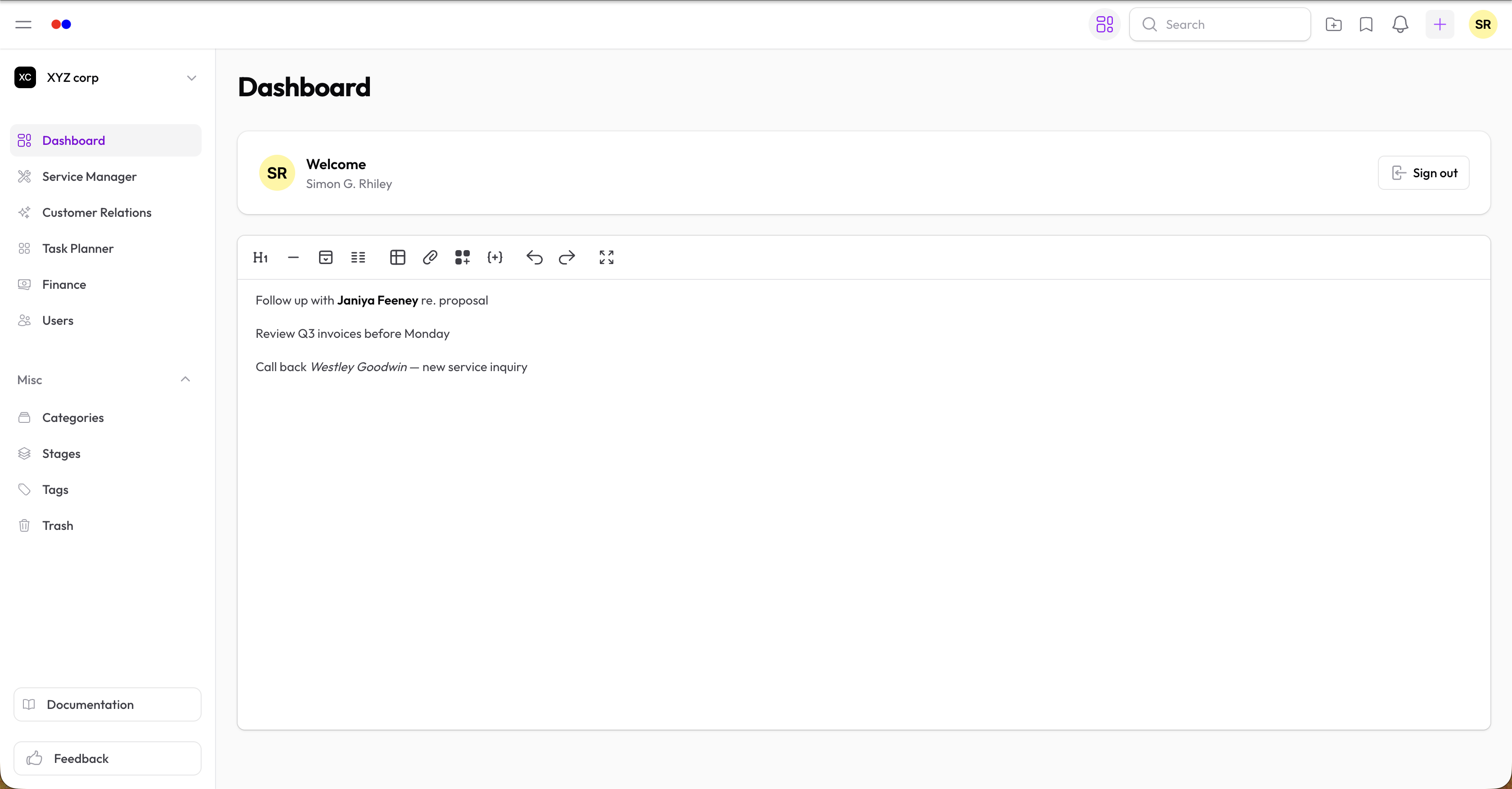Open the SR profile avatar in the top bar
This screenshot has width=1512, height=789.
[x=1483, y=25]
